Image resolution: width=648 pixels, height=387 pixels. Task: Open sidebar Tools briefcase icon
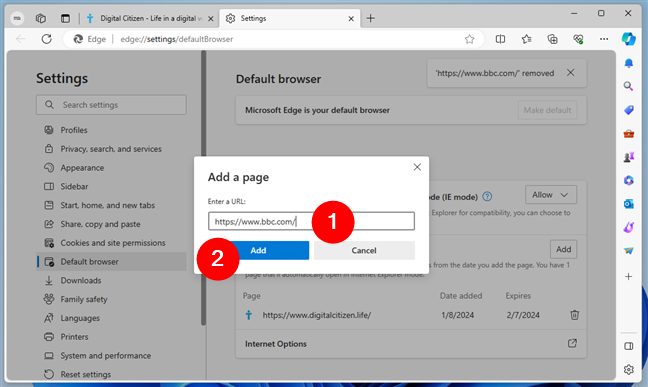click(629, 134)
